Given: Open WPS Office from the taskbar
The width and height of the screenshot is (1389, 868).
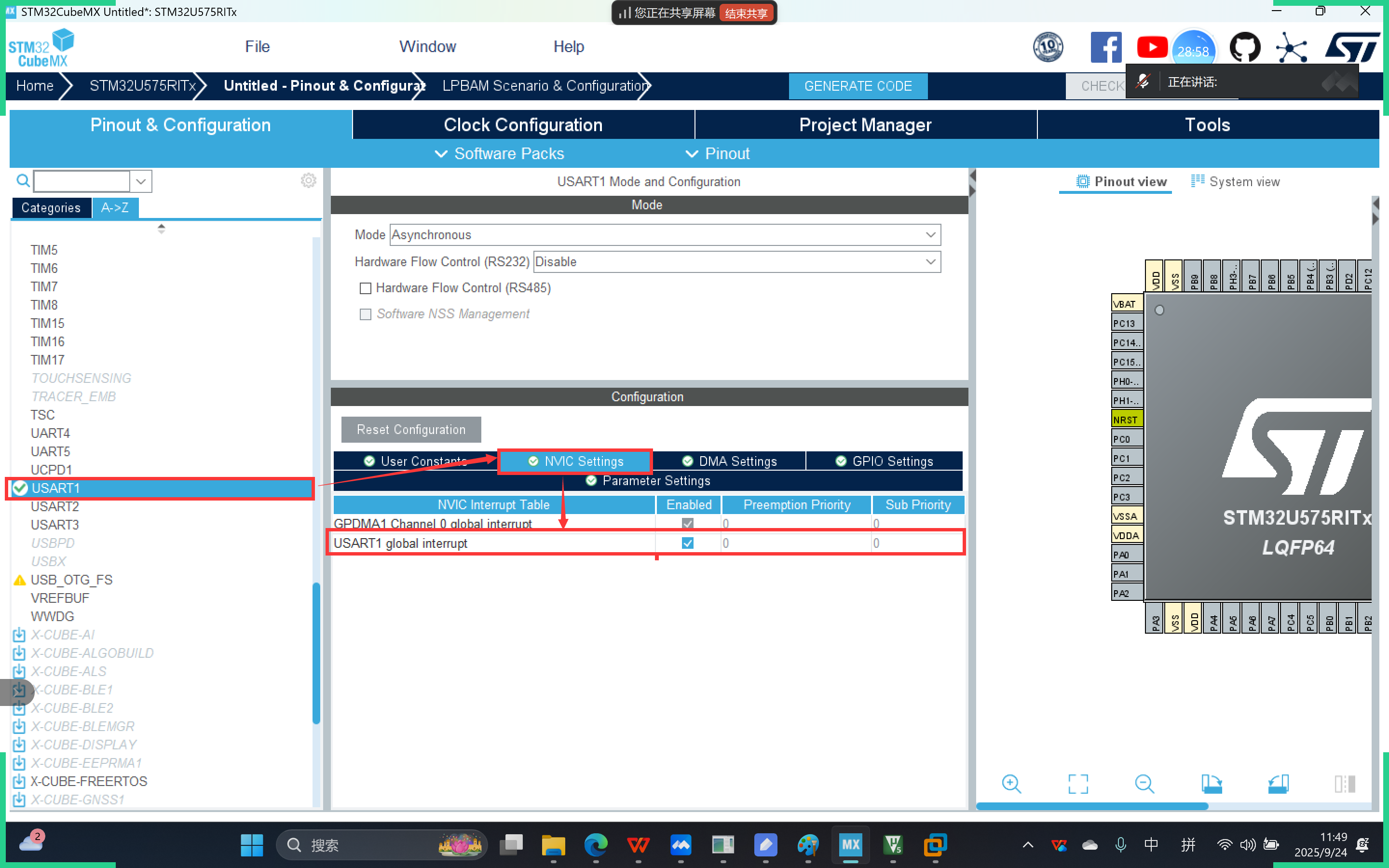Looking at the screenshot, I should coord(638,845).
